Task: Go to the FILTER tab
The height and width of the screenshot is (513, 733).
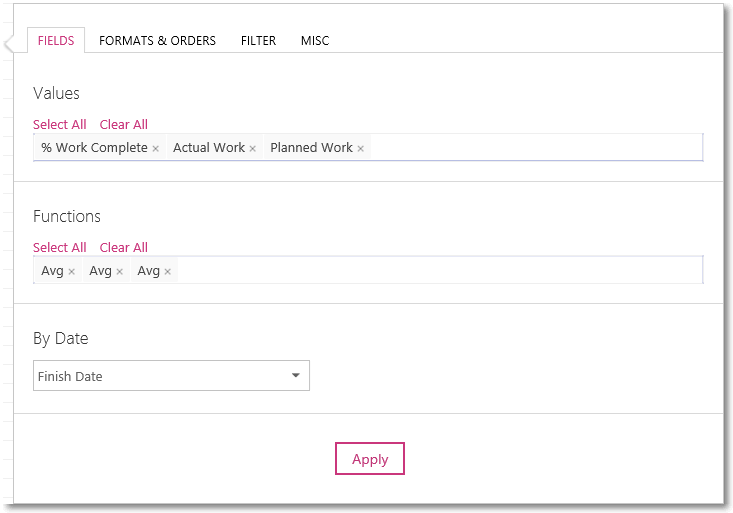Action: [259, 41]
